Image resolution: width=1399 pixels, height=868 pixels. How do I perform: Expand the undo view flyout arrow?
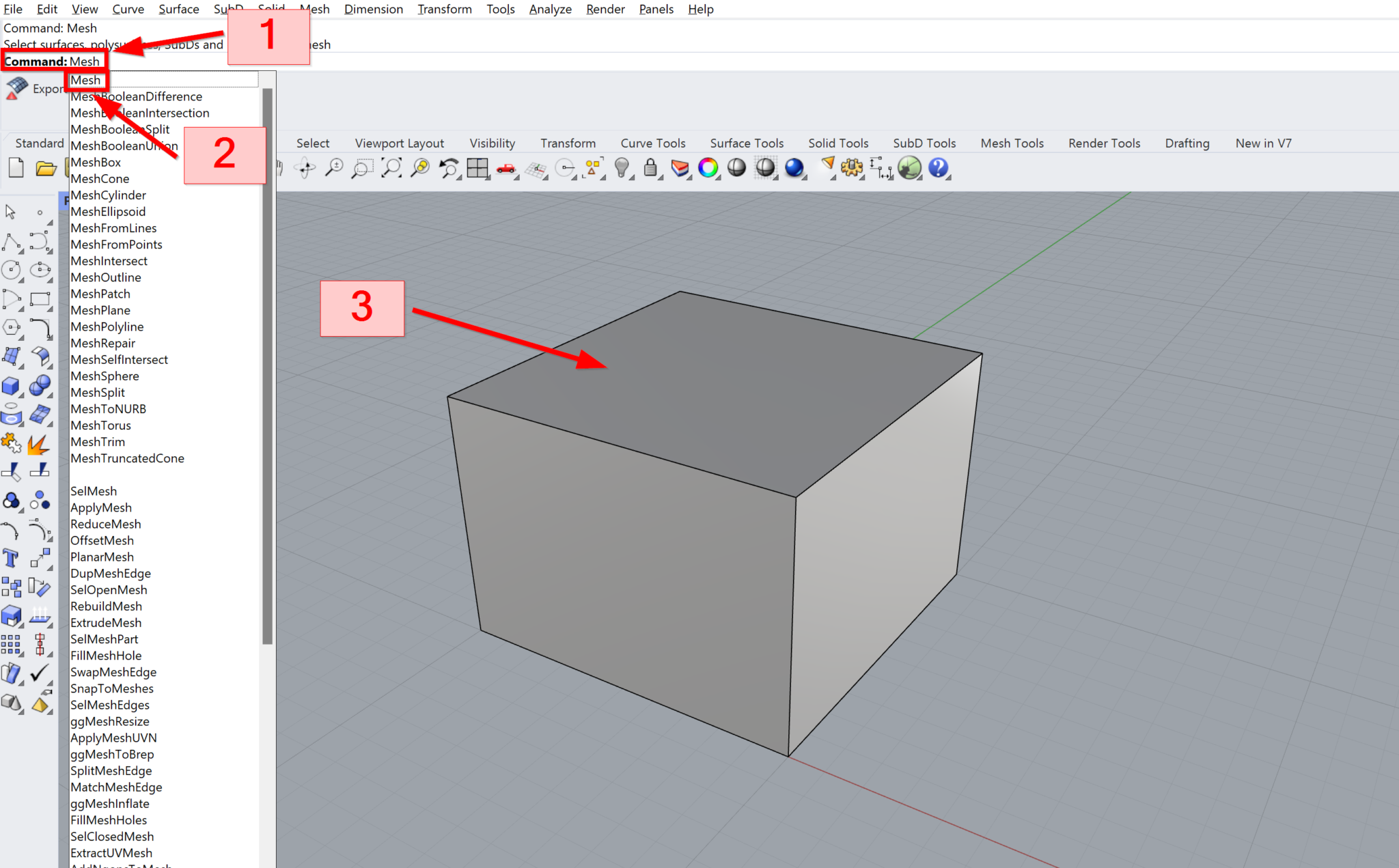click(459, 179)
